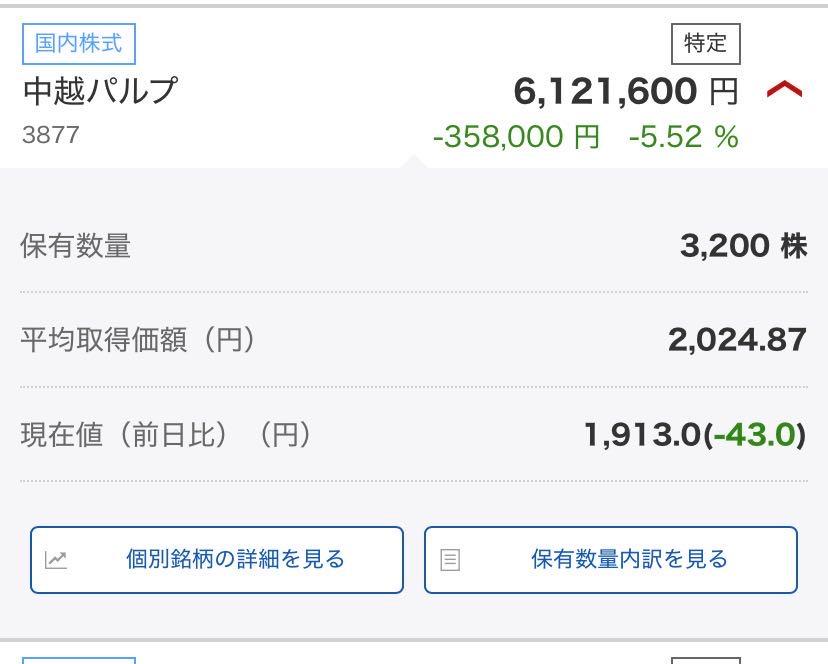Screen dimensions: 828x664
Task: Click the red upward chevron to collapse holding
Action: tap(784, 91)
